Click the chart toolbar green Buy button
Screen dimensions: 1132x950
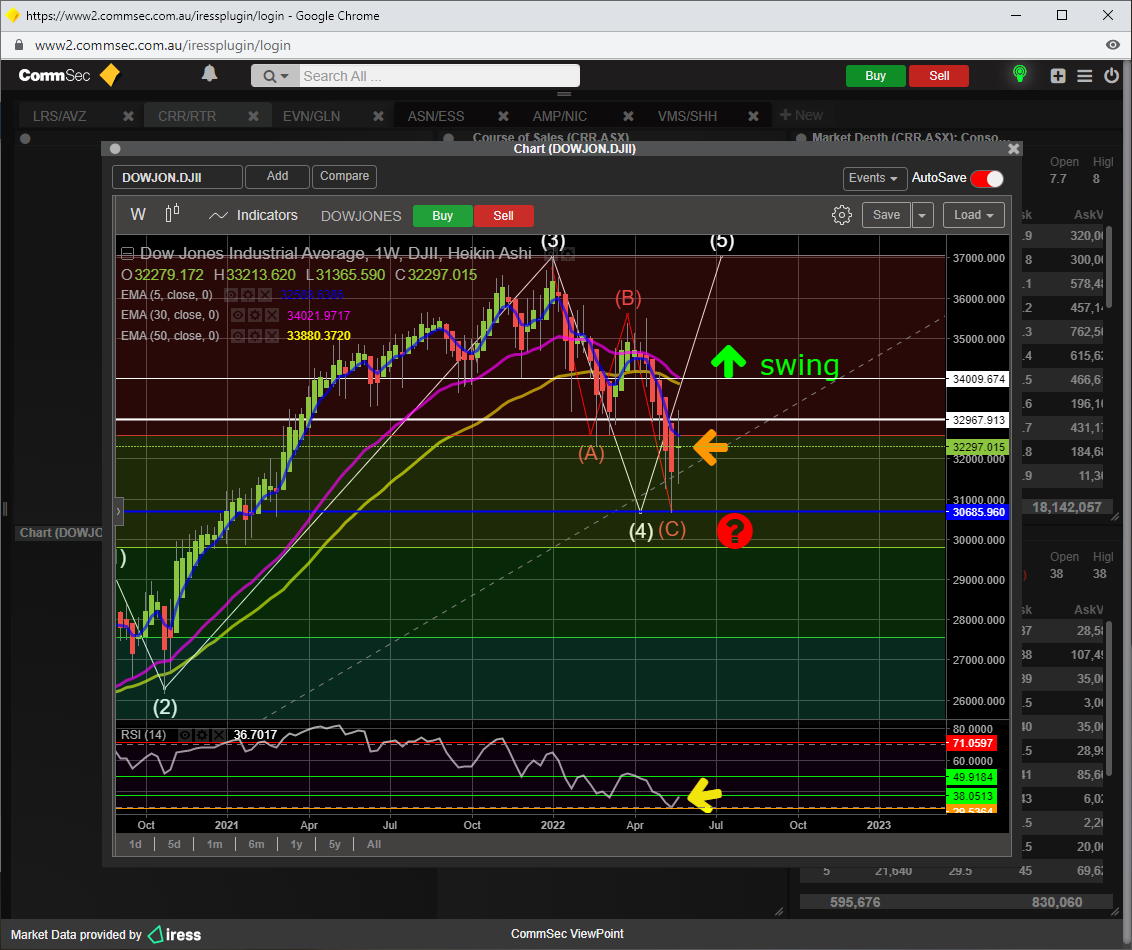point(443,216)
